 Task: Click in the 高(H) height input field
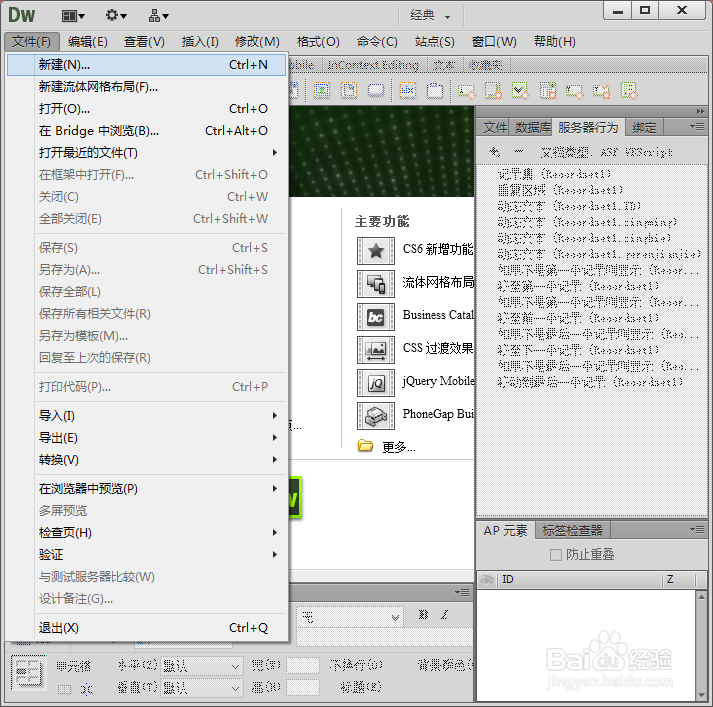tap(302, 687)
